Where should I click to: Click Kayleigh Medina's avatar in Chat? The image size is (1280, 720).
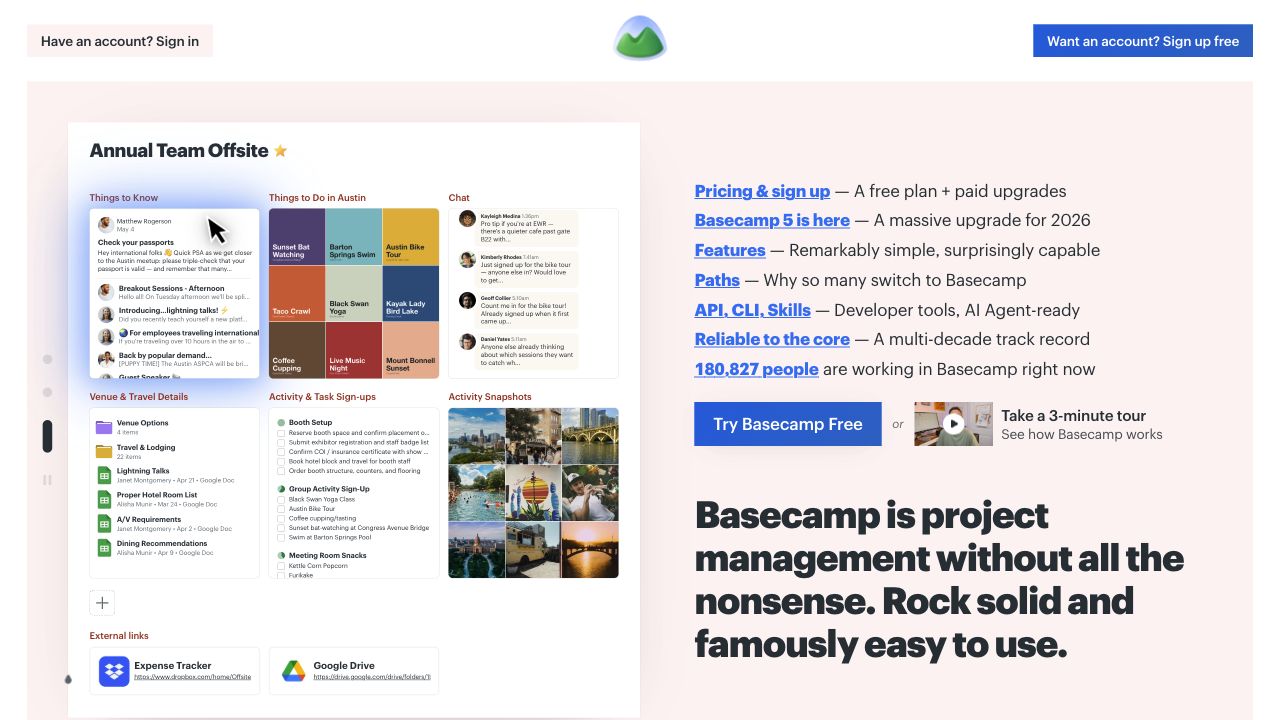point(467,219)
